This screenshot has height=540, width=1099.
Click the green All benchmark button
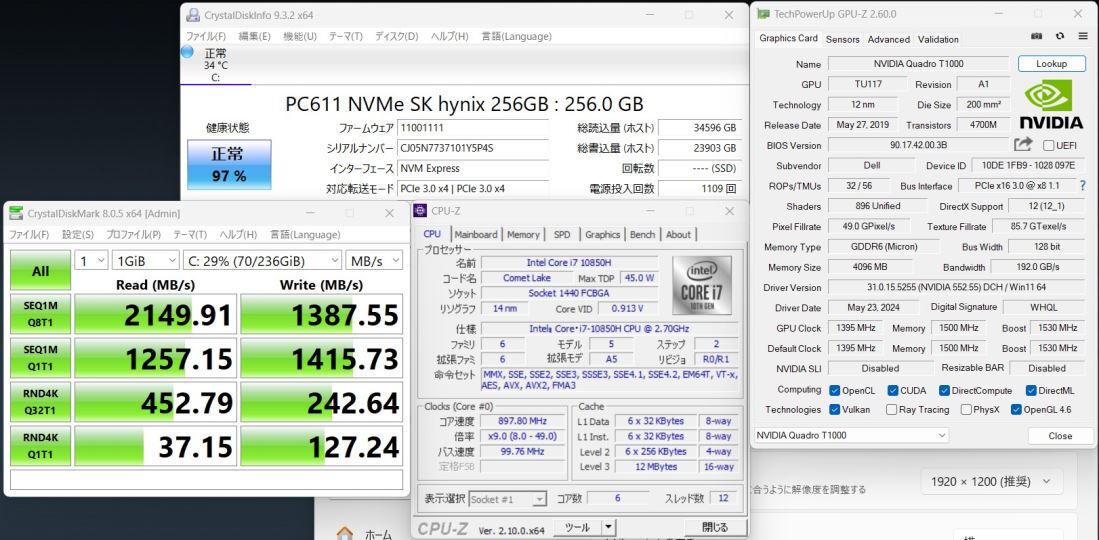[x=41, y=271]
